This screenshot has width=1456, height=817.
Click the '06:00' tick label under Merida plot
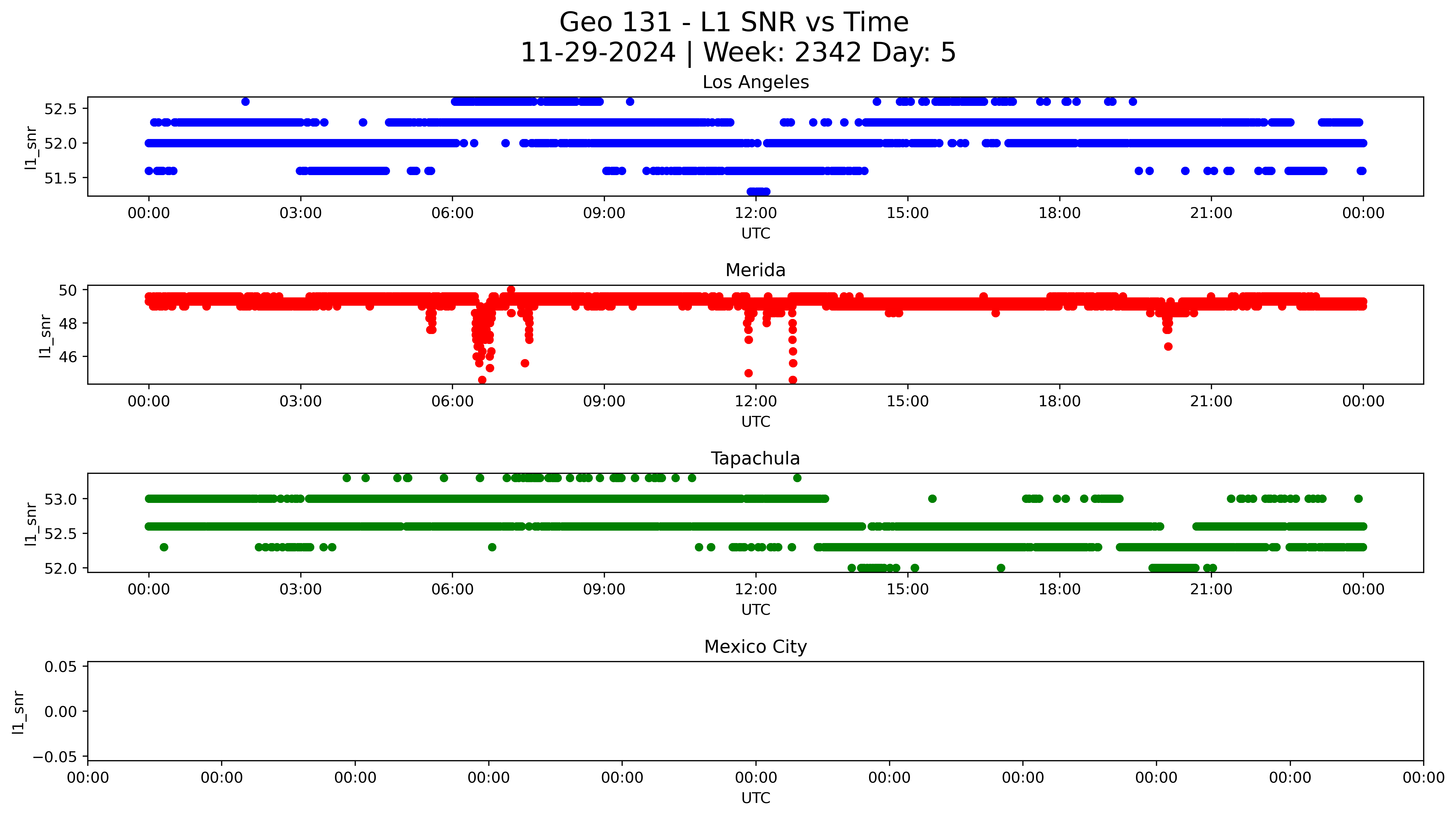click(452, 401)
